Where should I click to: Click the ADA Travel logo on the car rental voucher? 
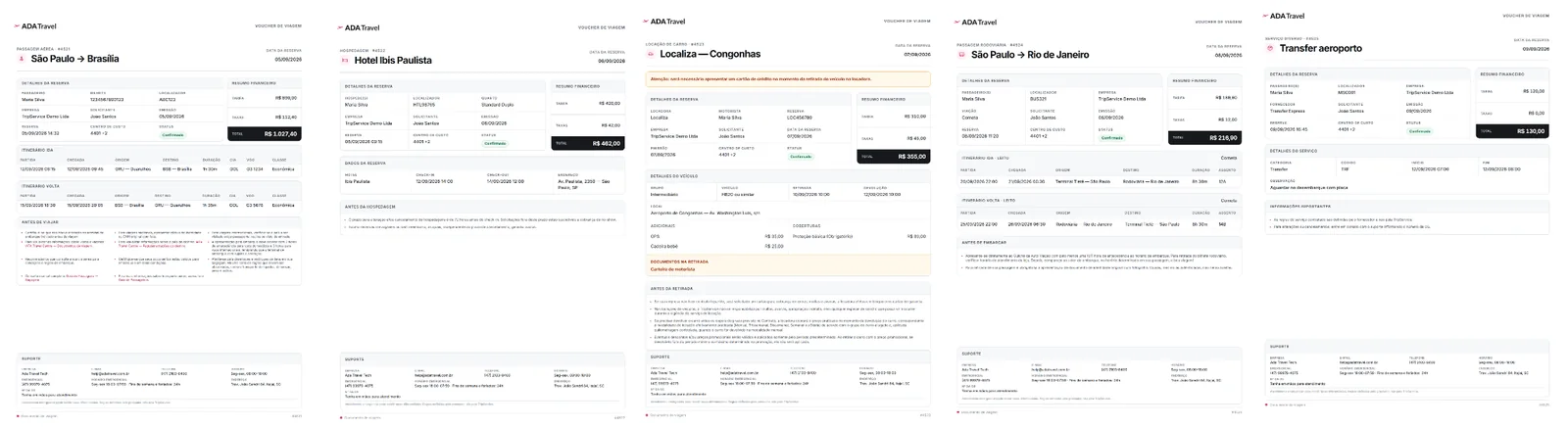pos(664,21)
